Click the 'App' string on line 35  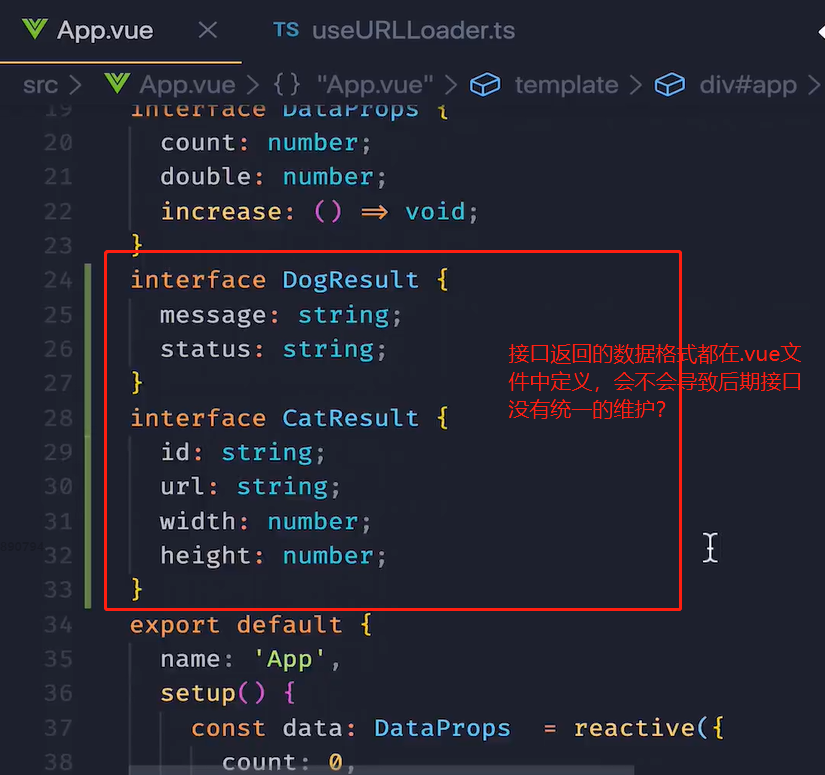pyautogui.click(x=289, y=659)
